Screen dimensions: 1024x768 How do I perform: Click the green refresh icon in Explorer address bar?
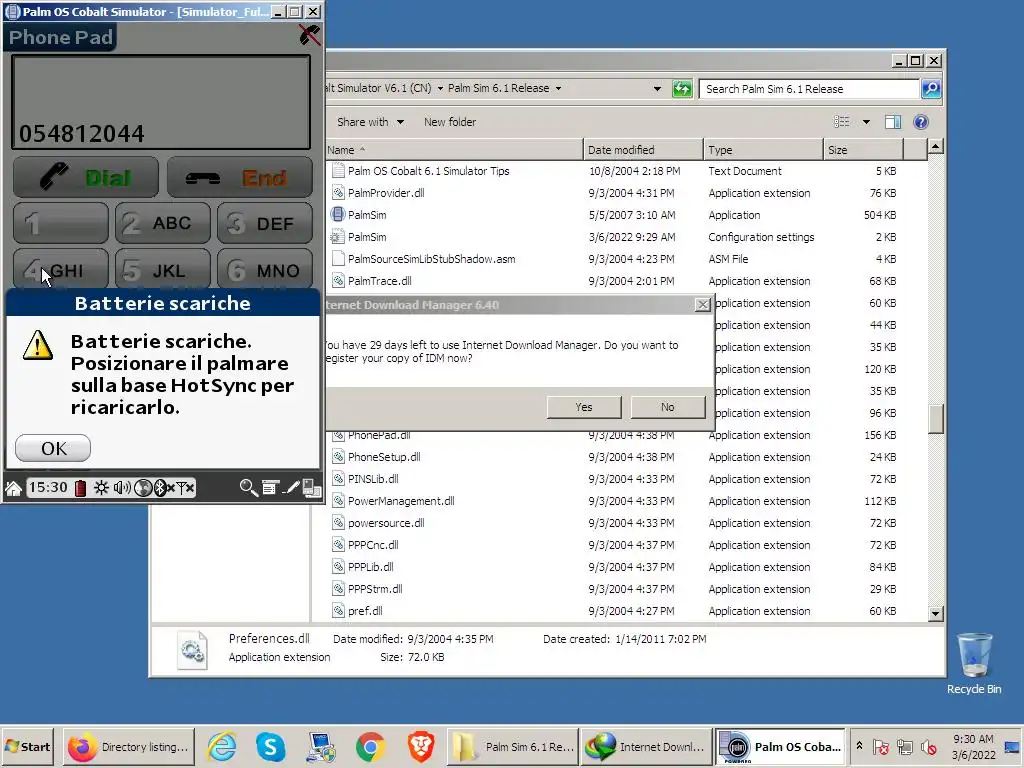tap(682, 89)
